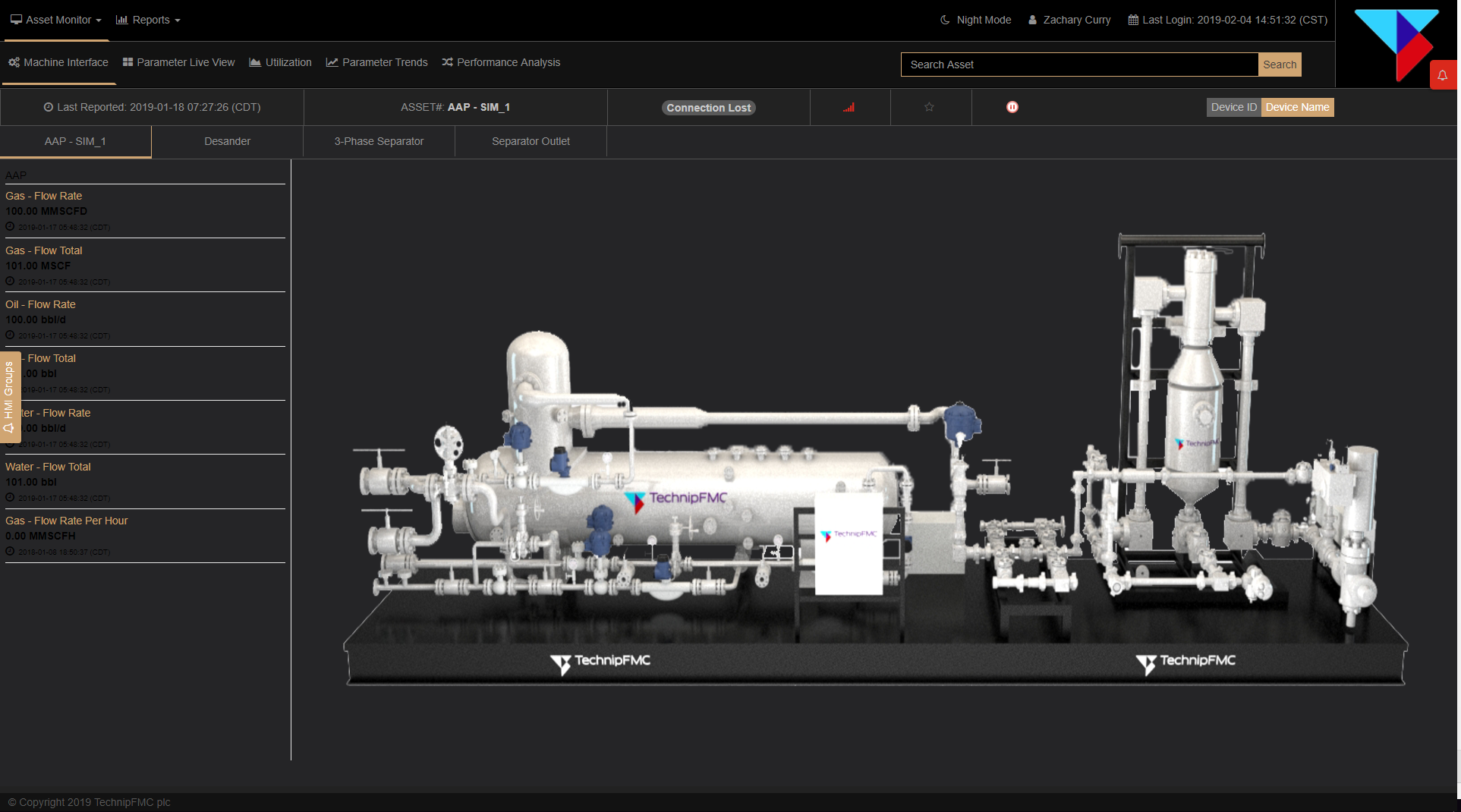Open the Reports dropdown menu
This screenshot has width=1461, height=812.
click(149, 20)
